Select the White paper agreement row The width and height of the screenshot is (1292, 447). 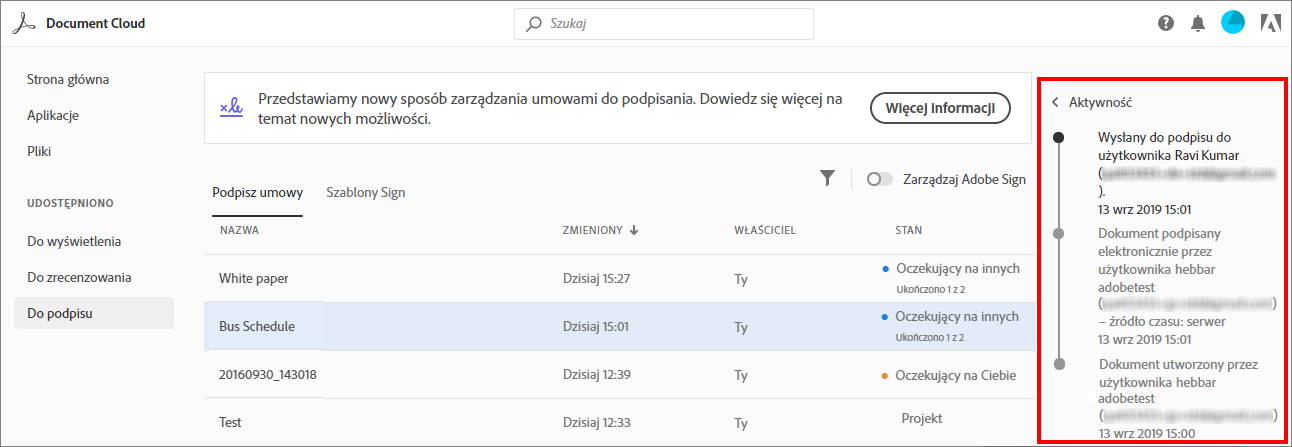[x=253, y=278]
